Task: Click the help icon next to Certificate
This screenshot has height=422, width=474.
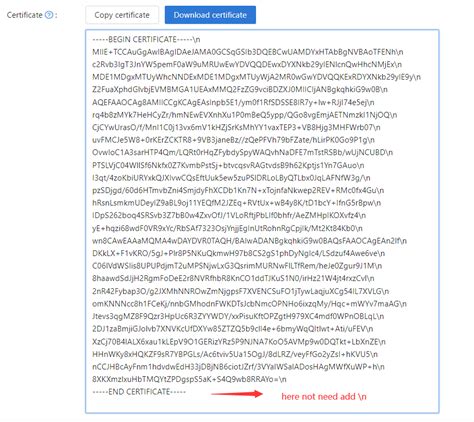Action: coord(49,15)
